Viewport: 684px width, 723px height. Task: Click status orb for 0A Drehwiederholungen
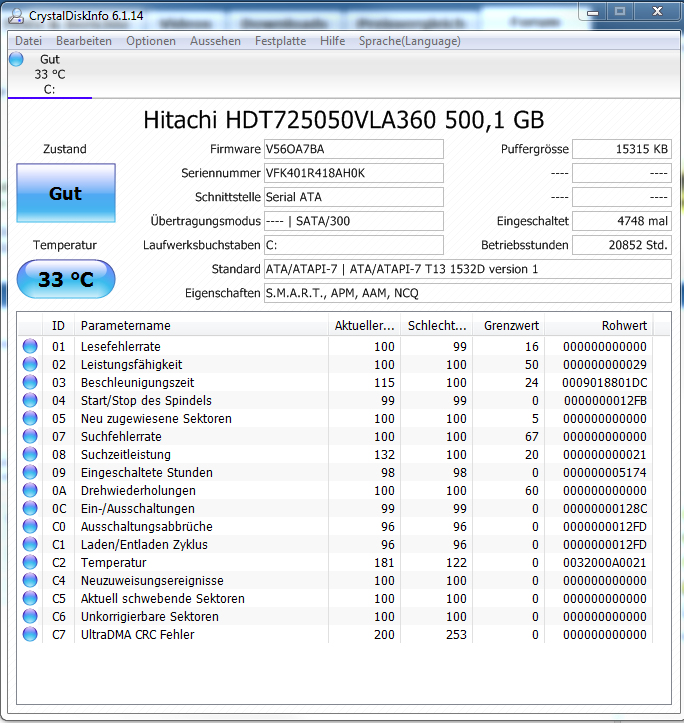tap(30, 490)
